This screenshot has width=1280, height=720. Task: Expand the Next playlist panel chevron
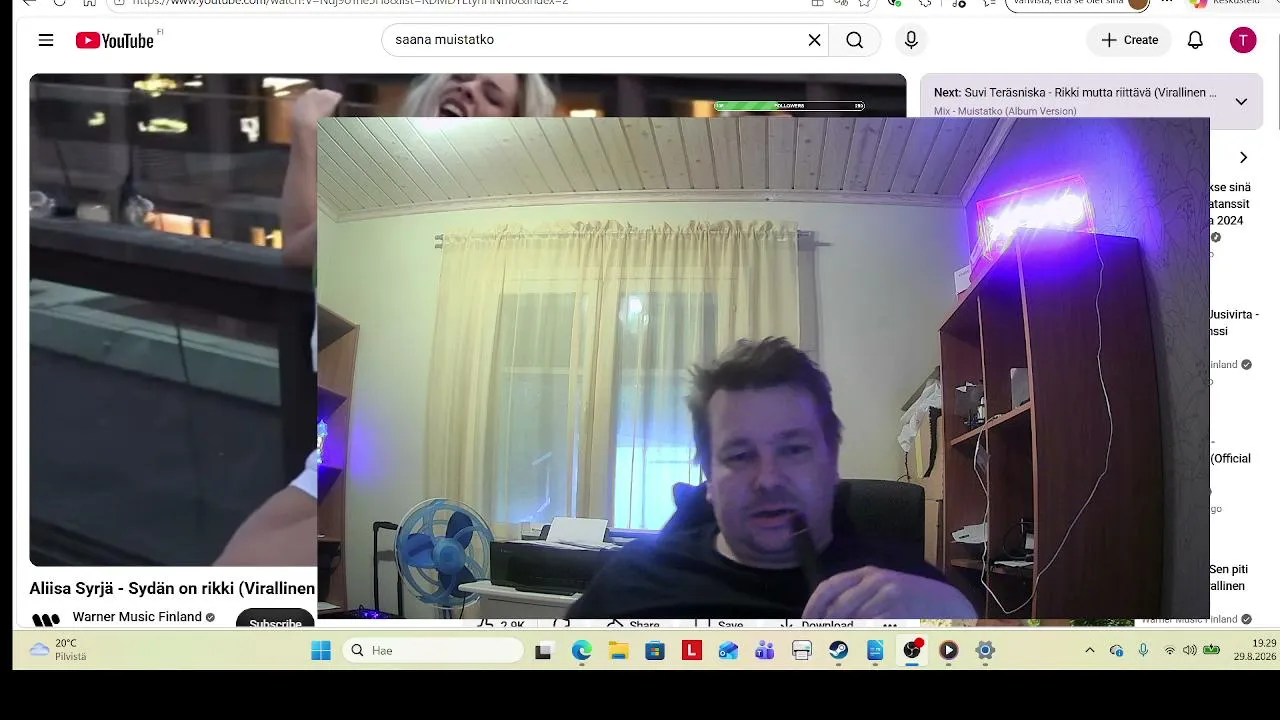point(1241,101)
